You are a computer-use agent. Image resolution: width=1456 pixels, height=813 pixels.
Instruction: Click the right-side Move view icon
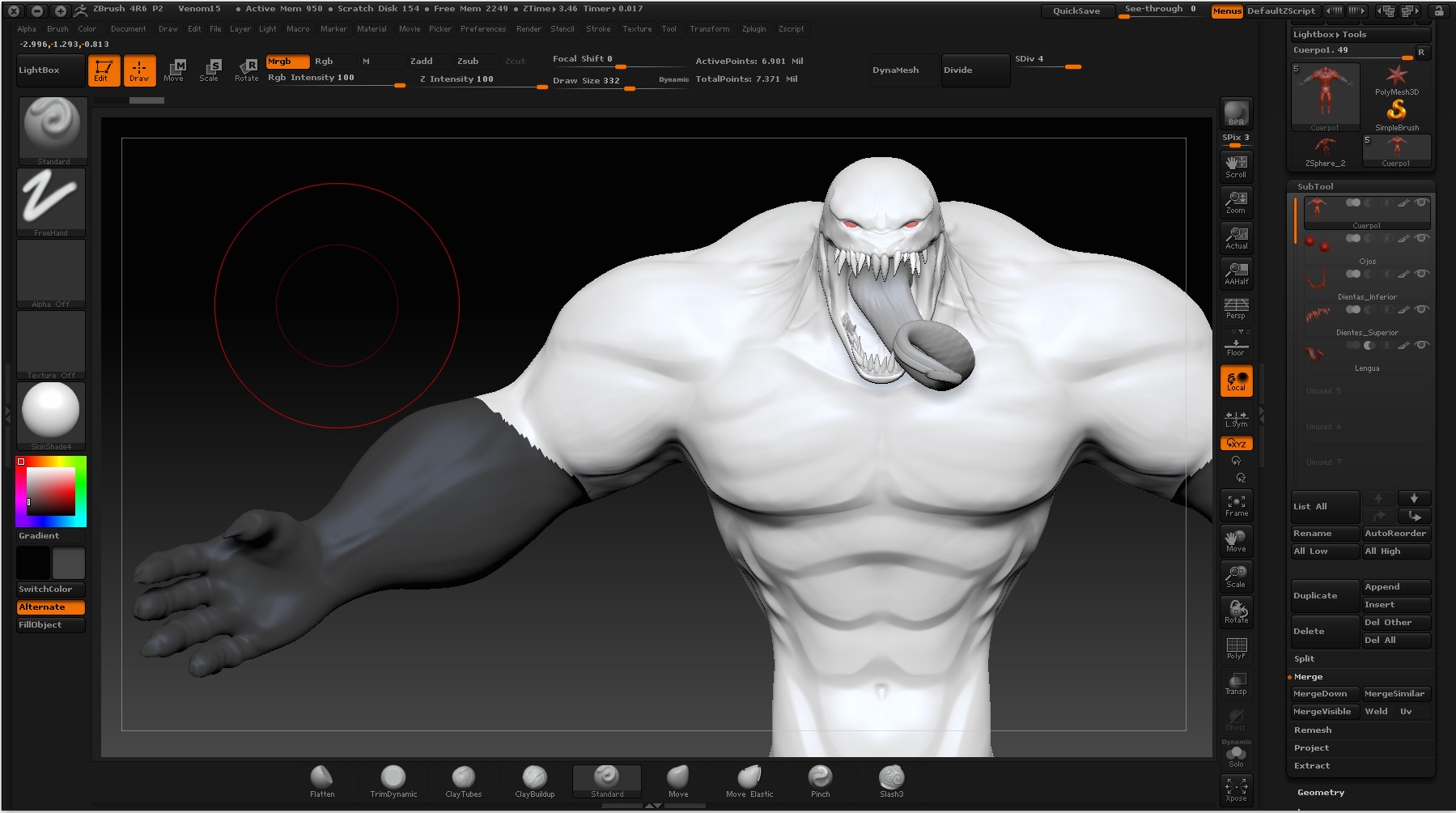click(x=1236, y=541)
